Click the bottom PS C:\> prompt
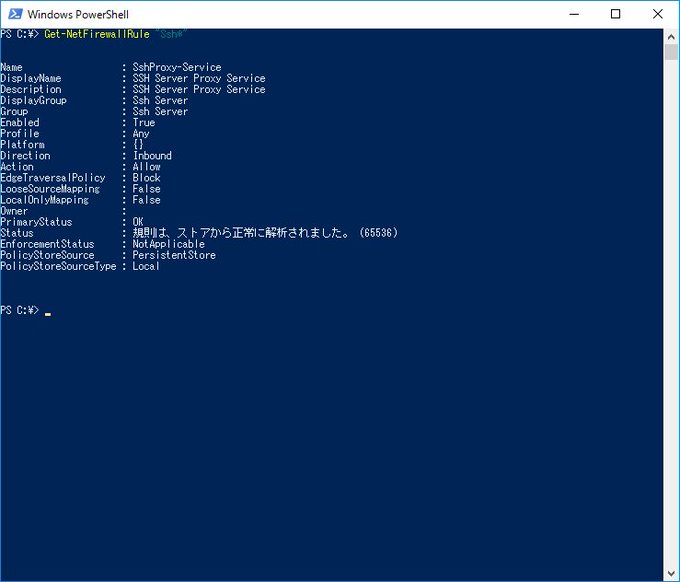680x582 pixels. tap(20, 310)
